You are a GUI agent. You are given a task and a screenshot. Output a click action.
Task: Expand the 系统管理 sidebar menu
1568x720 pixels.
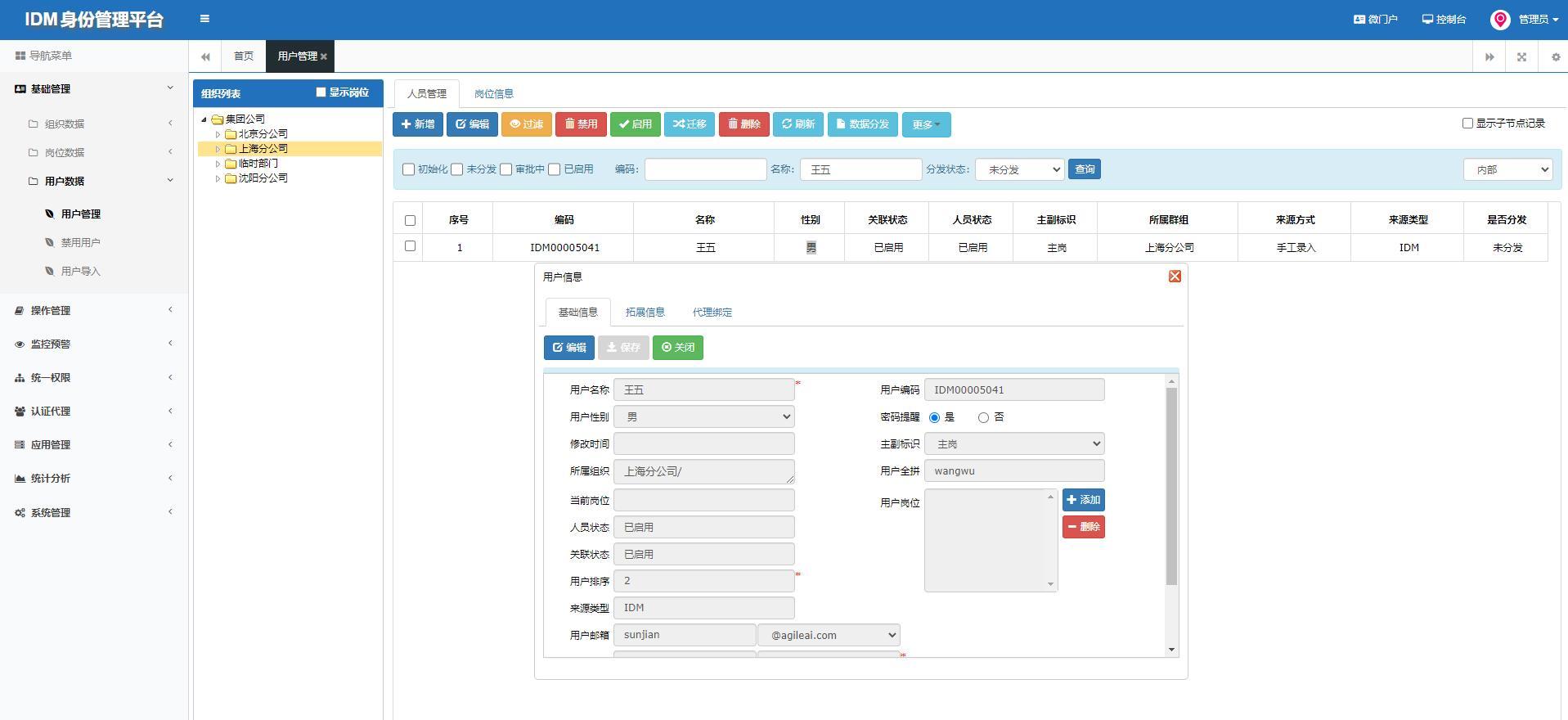pyautogui.click(x=94, y=513)
